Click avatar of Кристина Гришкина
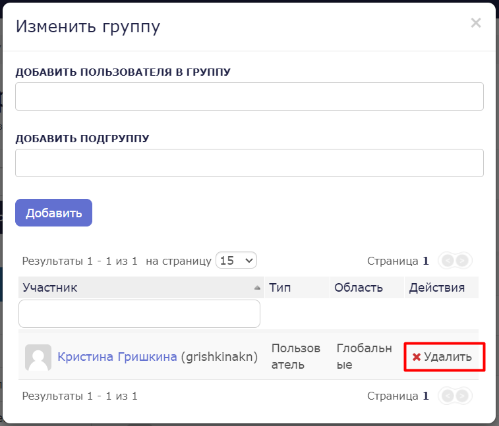 tap(38, 357)
